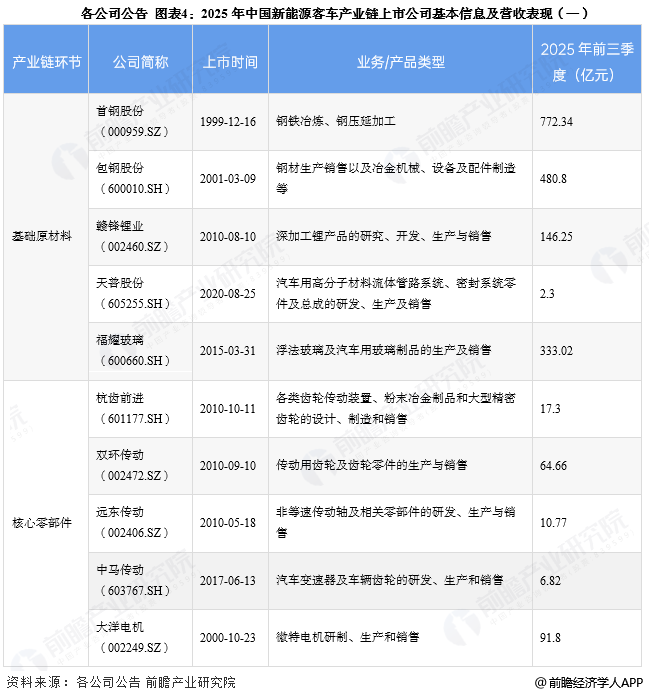Viewport: 649px width, 694px height.
Task: Click revenue value 333.02
Action: click(x=556, y=351)
